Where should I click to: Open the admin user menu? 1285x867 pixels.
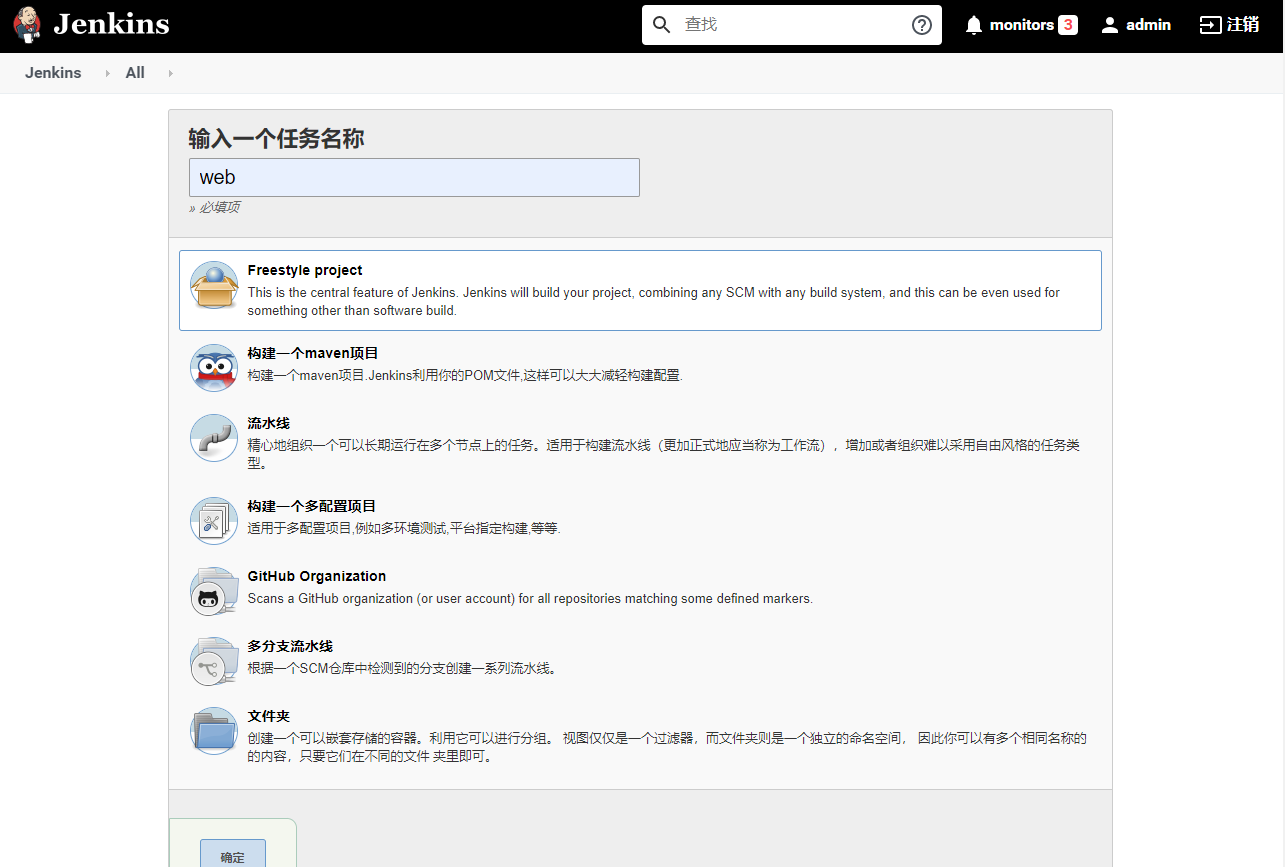coord(1136,24)
